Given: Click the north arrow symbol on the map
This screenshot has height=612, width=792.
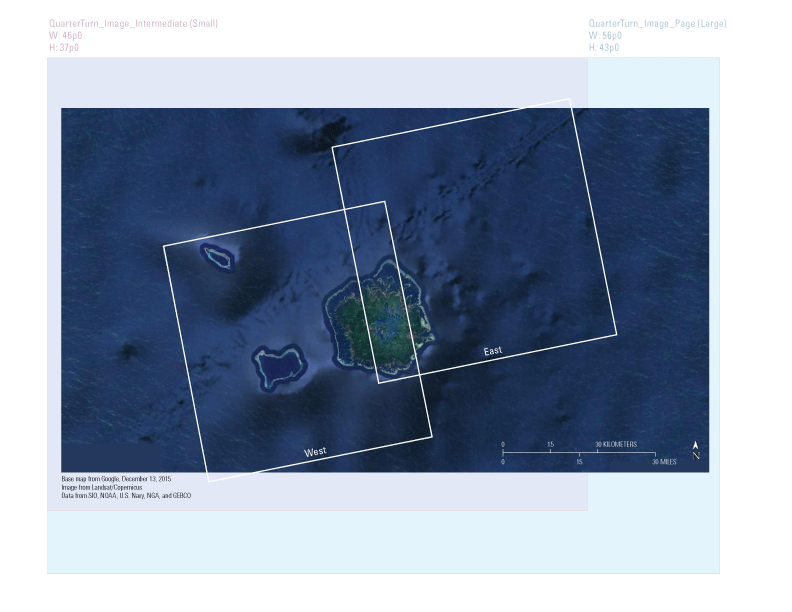Looking at the screenshot, I should [x=696, y=450].
